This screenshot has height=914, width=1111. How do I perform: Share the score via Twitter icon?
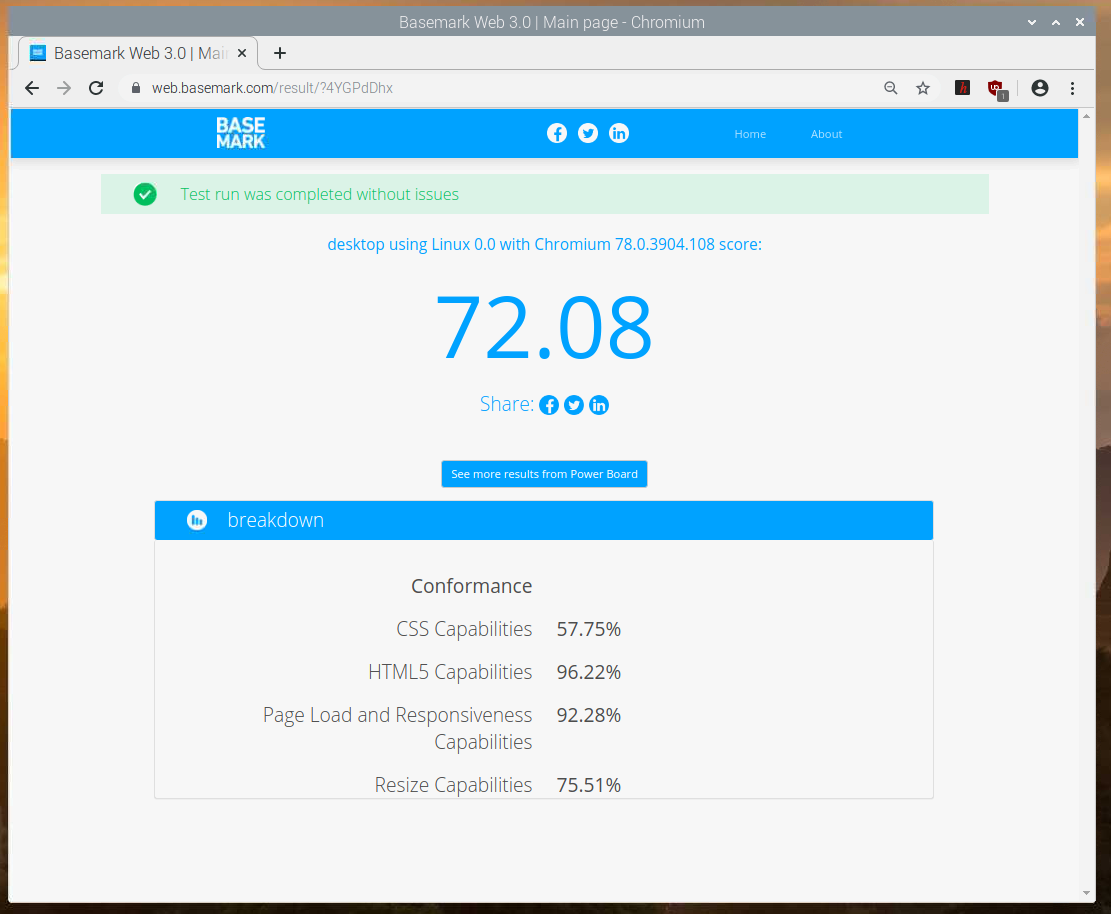pyautogui.click(x=574, y=405)
